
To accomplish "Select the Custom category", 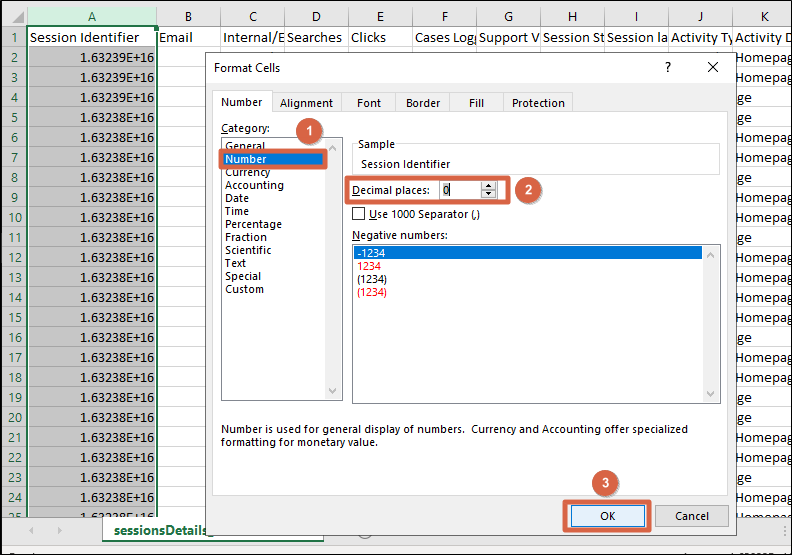I will (244, 289).
